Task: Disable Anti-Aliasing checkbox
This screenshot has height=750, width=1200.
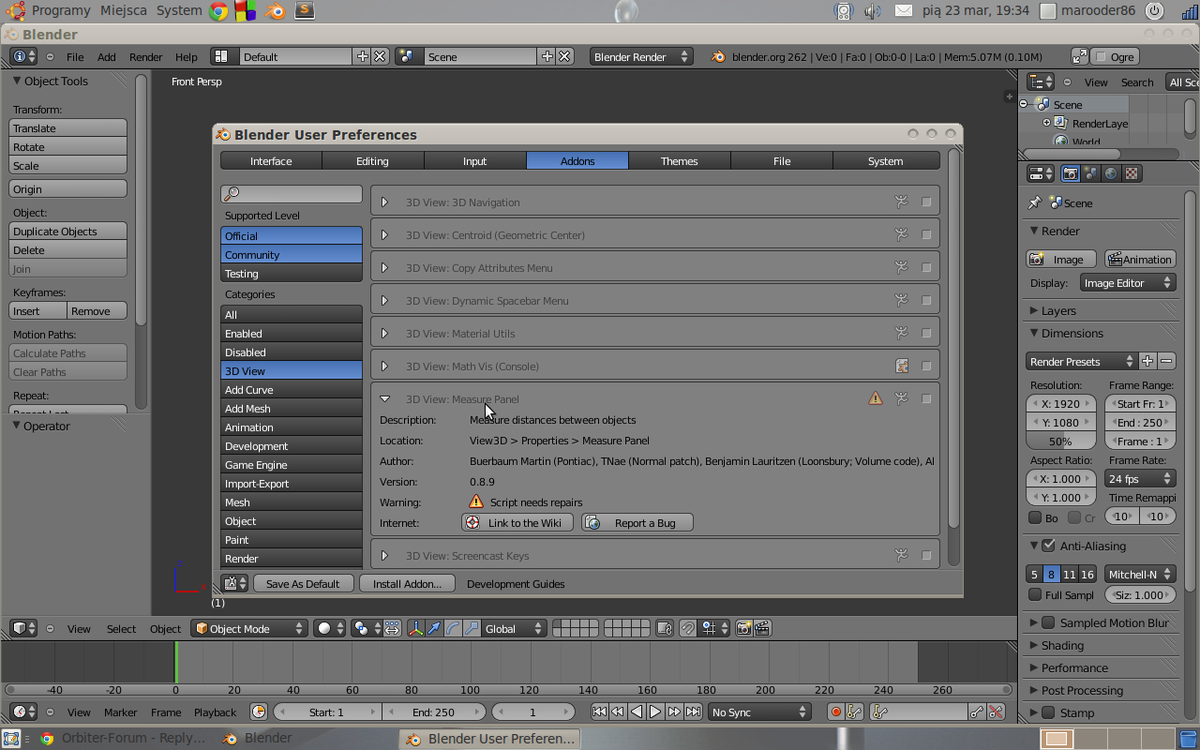Action: 1048,546
